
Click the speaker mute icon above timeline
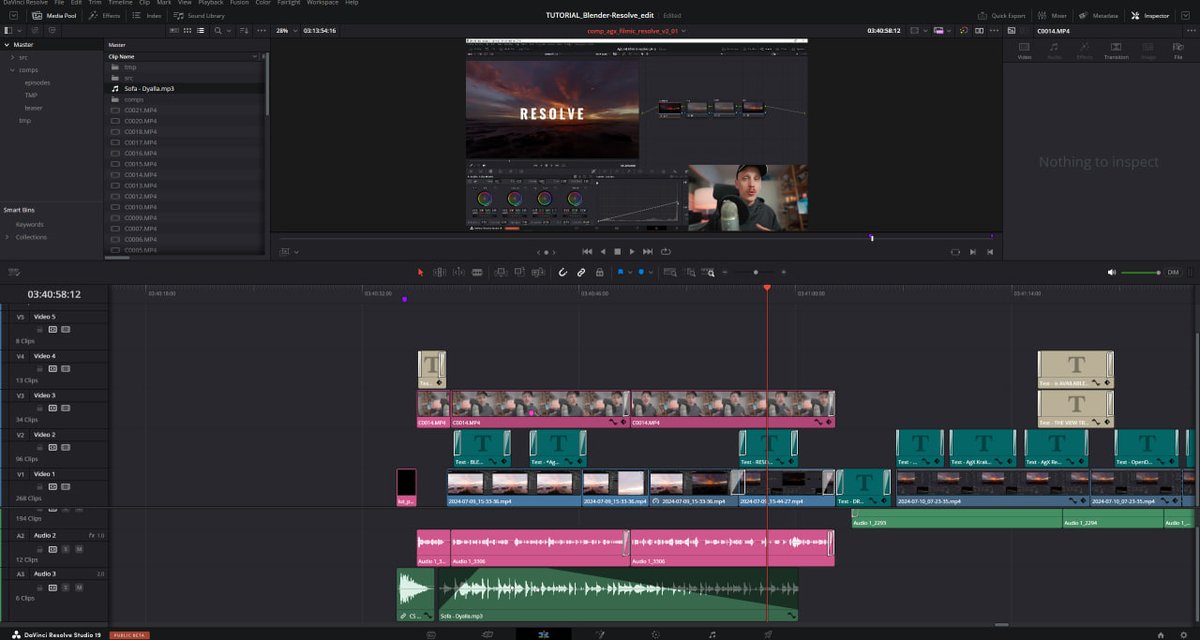(1112, 273)
